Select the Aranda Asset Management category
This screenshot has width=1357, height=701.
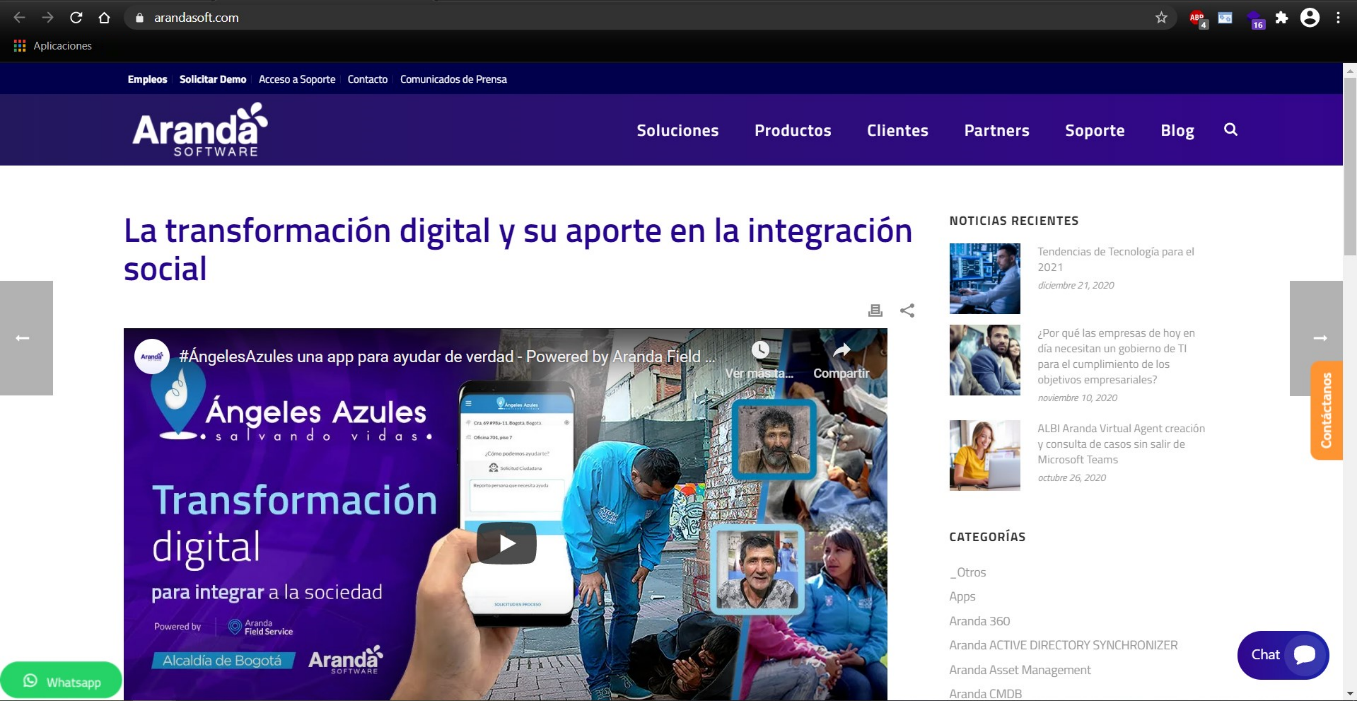coord(1020,670)
